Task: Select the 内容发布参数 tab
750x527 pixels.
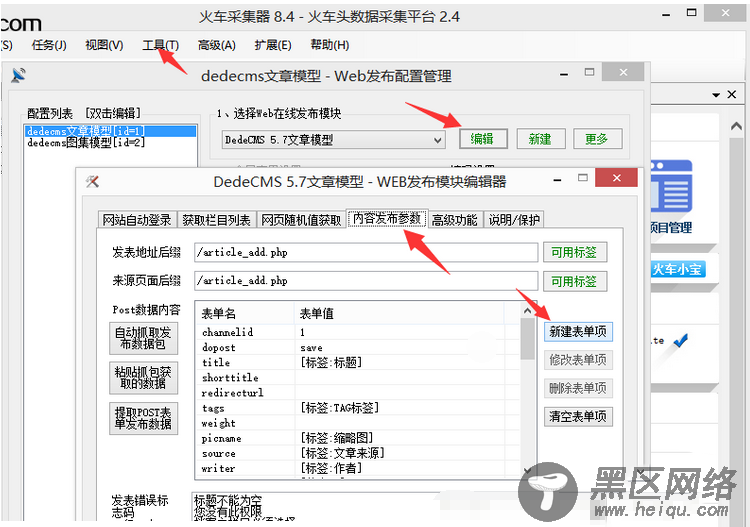Action: [387, 219]
